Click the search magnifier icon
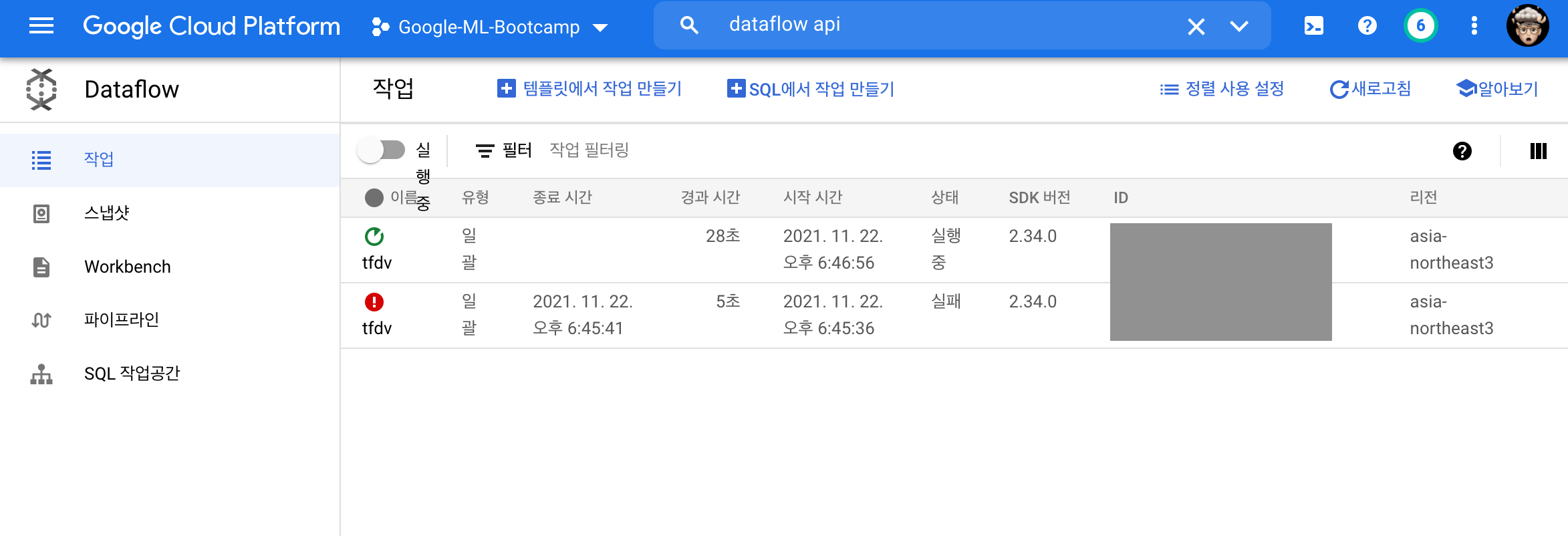1568x536 pixels. pyautogui.click(x=688, y=25)
